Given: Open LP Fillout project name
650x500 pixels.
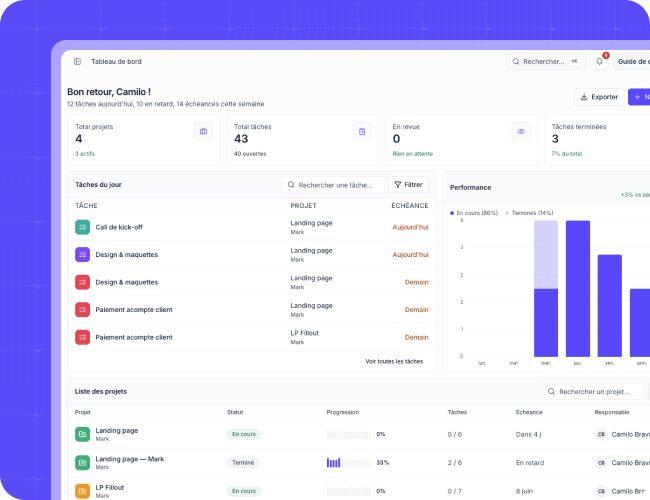Looking at the screenshot, I should (110, 487).
